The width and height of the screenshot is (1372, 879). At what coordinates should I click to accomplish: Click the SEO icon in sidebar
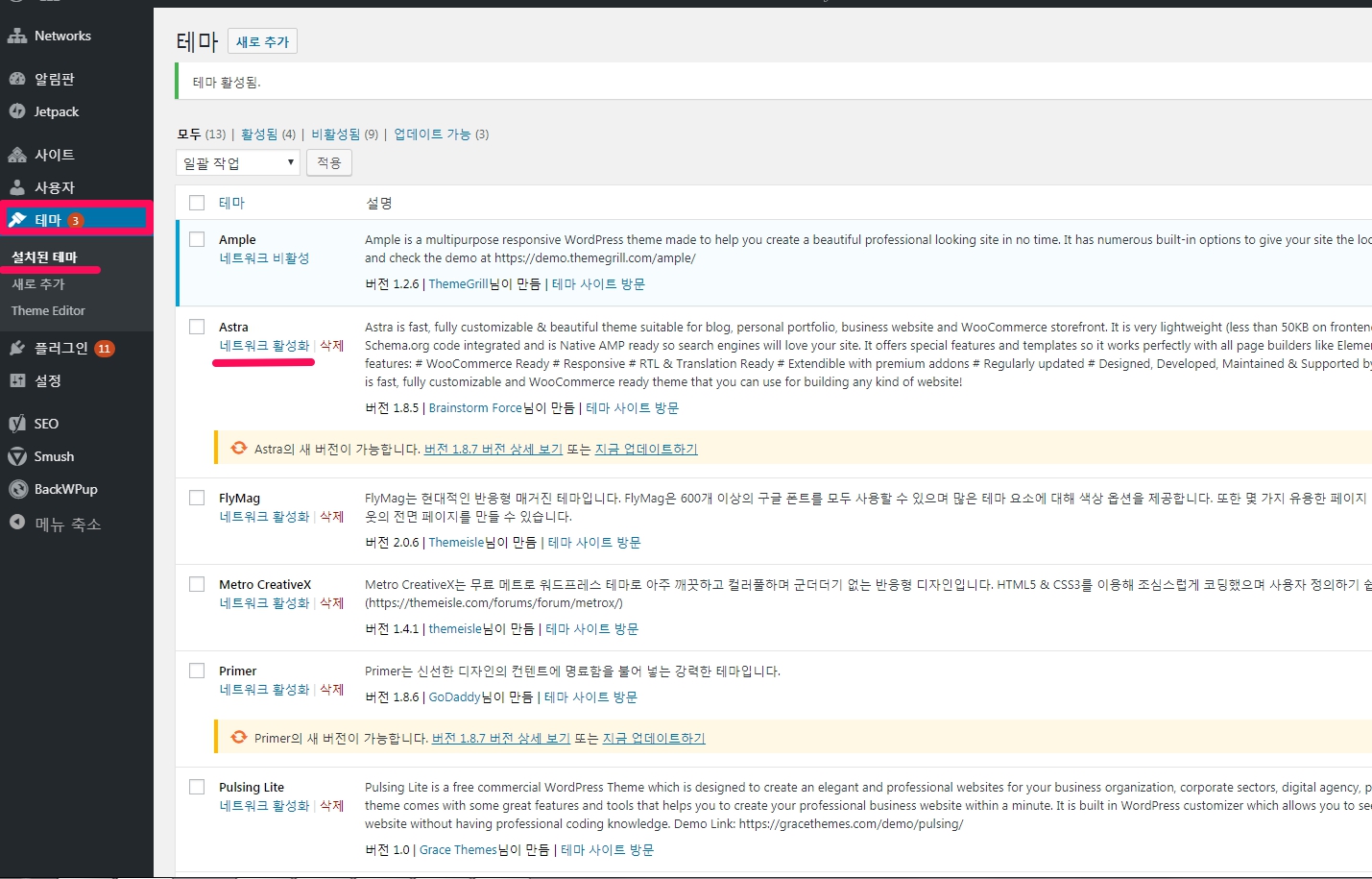click(17, 424)
